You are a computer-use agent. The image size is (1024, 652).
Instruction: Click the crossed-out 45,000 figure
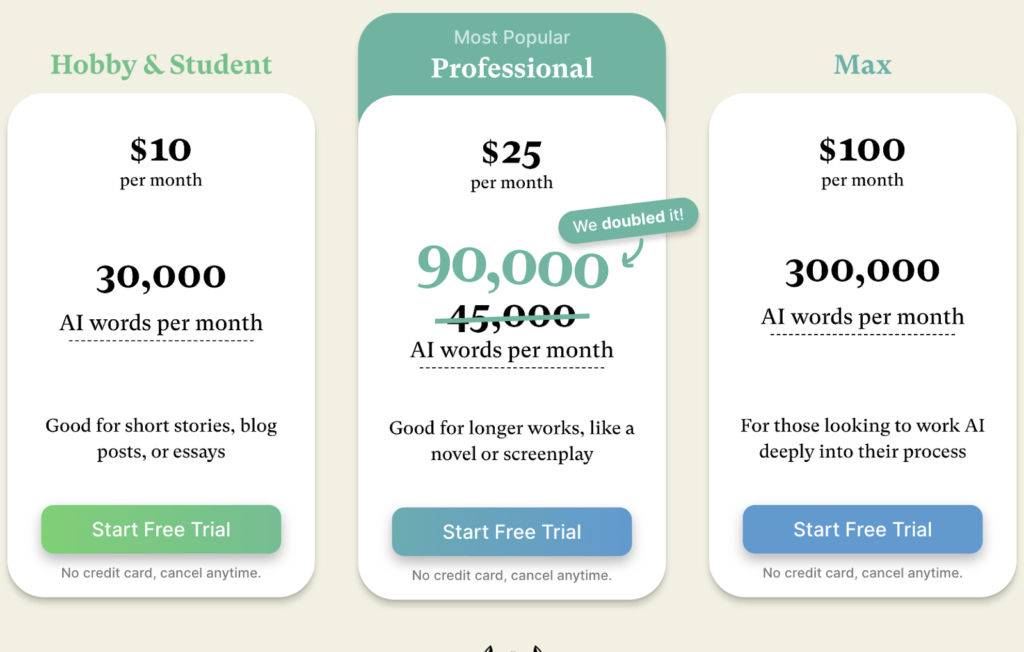tap(512, 316)
